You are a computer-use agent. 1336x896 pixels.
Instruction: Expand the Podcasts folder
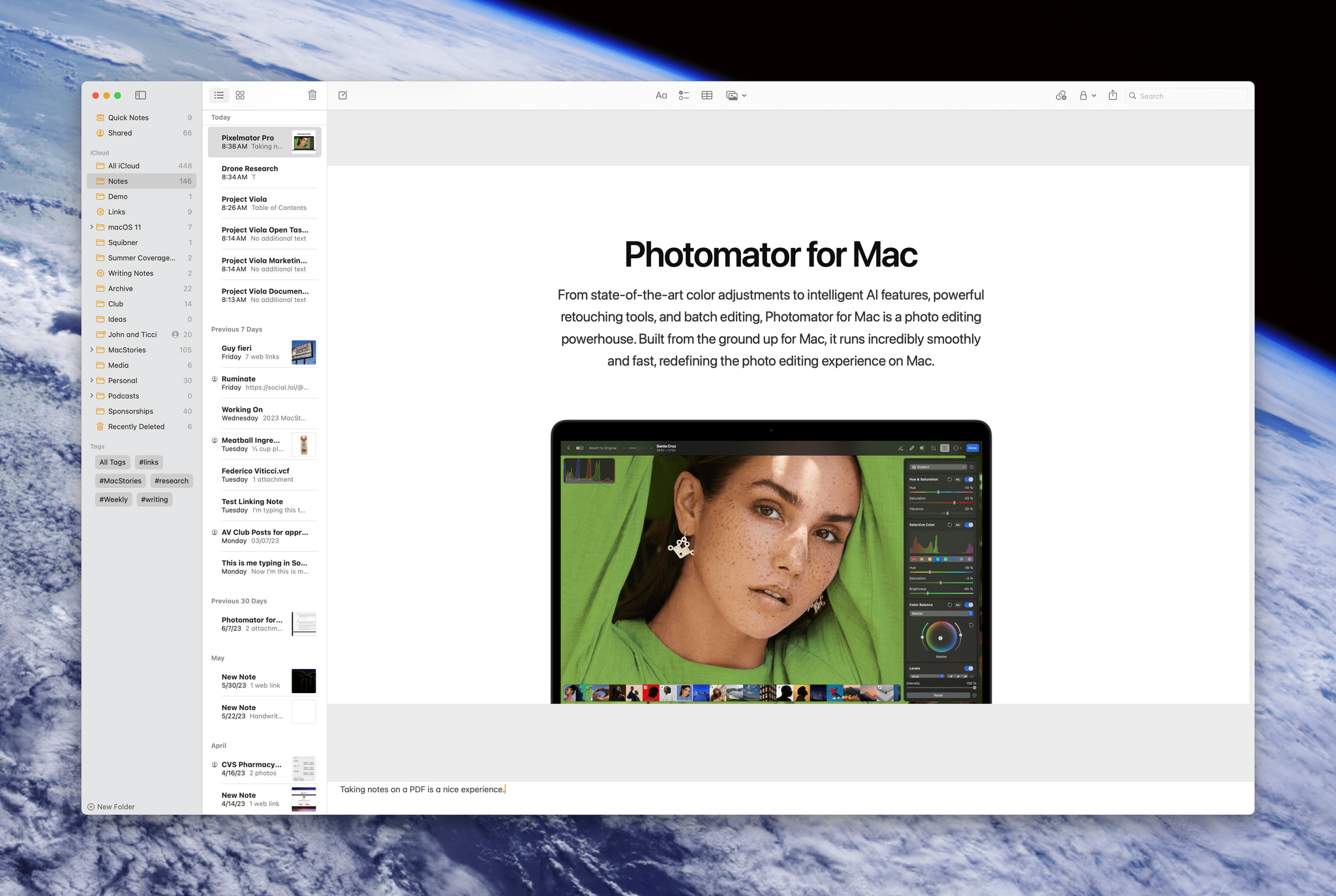tap(91, 396)
